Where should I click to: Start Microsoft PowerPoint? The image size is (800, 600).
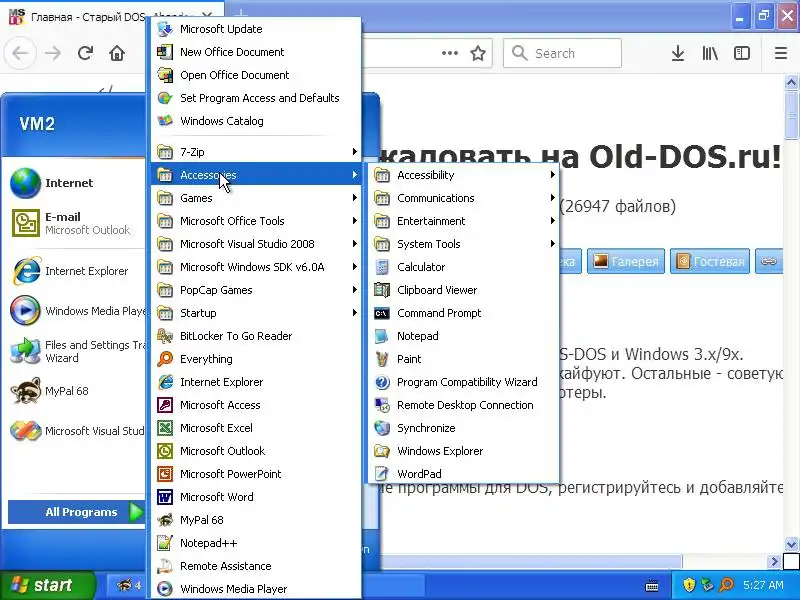(x=256, y=473)
